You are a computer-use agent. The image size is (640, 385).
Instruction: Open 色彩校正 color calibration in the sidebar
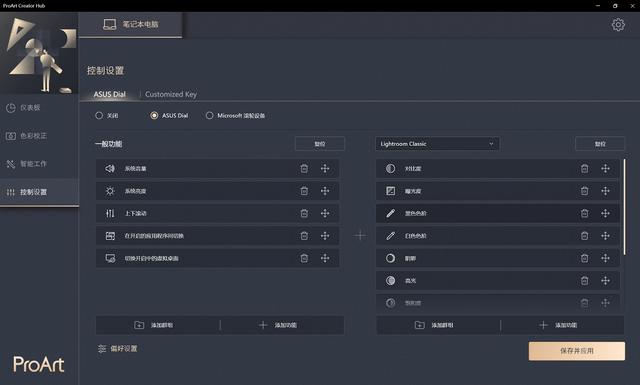coord(39,136)
